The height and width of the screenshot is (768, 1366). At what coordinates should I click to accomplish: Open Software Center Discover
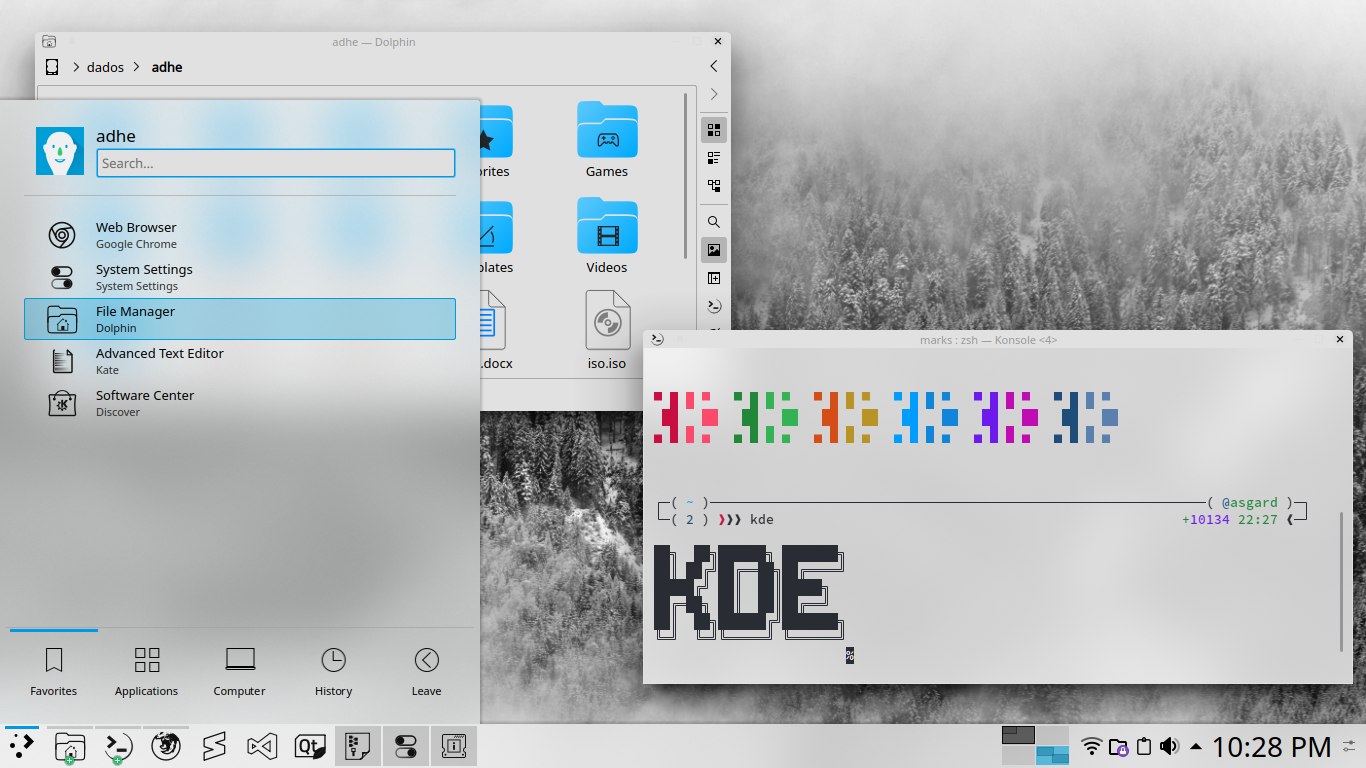click(240, 403)
